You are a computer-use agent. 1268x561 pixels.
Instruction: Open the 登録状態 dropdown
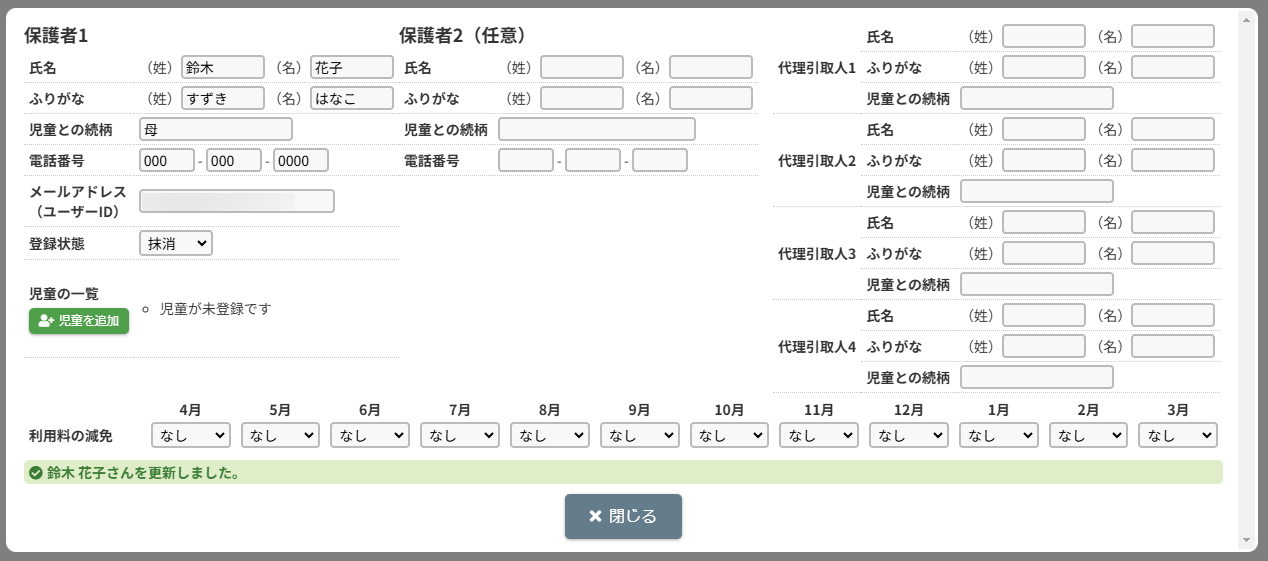[x=176, y=243]
